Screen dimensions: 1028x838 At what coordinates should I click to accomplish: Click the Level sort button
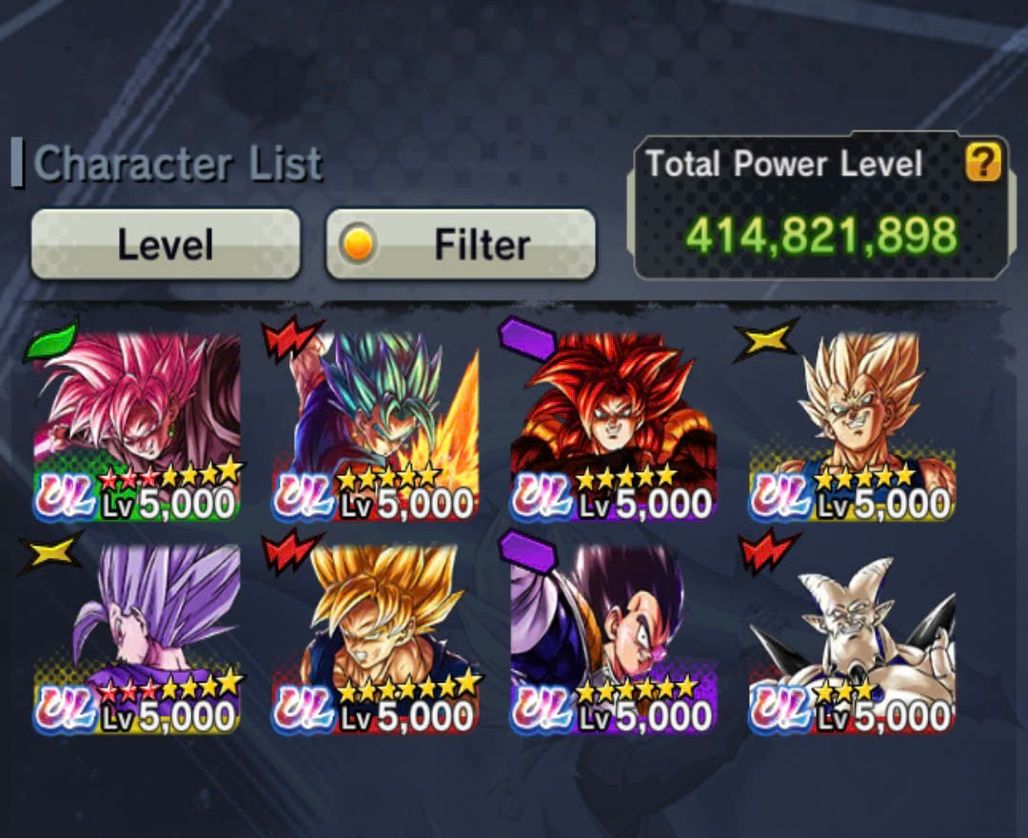tap(165, 245)
